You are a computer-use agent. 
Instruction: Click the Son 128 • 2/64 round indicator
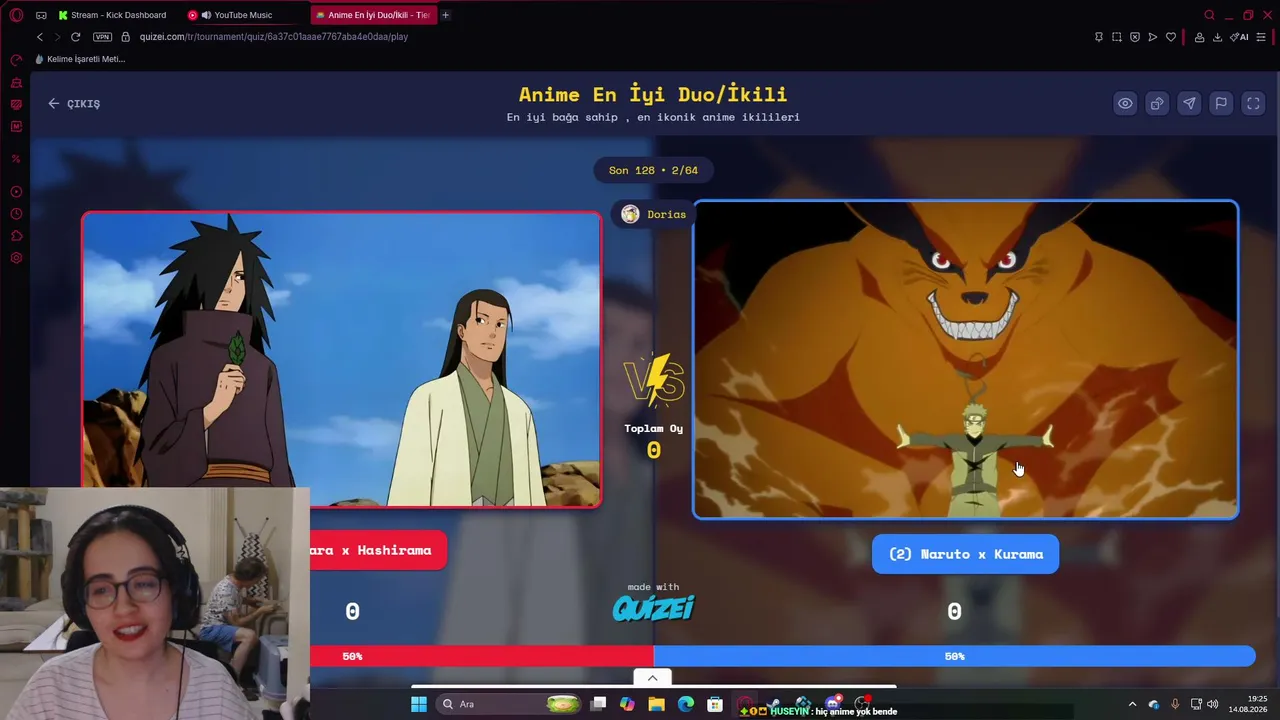pos(653,170)
